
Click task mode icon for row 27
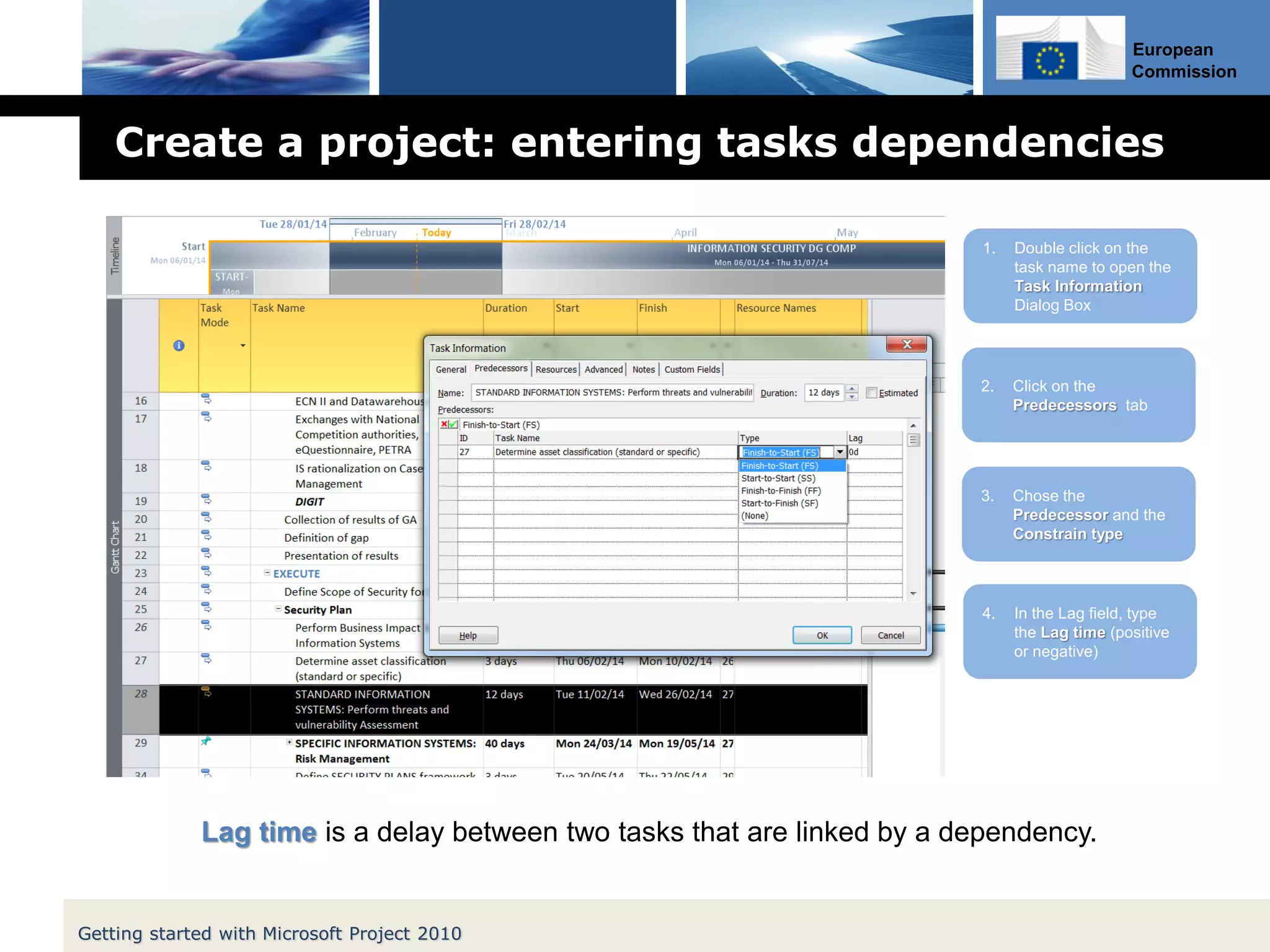pyautogui.click(x=206, y=658)
